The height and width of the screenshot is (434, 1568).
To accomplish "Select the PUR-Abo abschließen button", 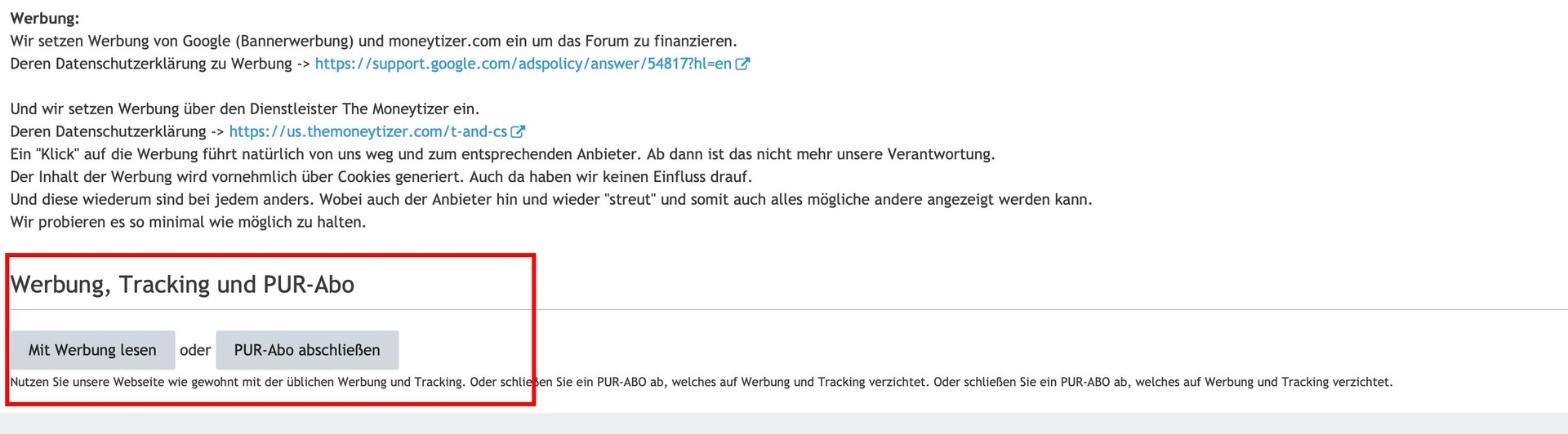I will (307, 350).
